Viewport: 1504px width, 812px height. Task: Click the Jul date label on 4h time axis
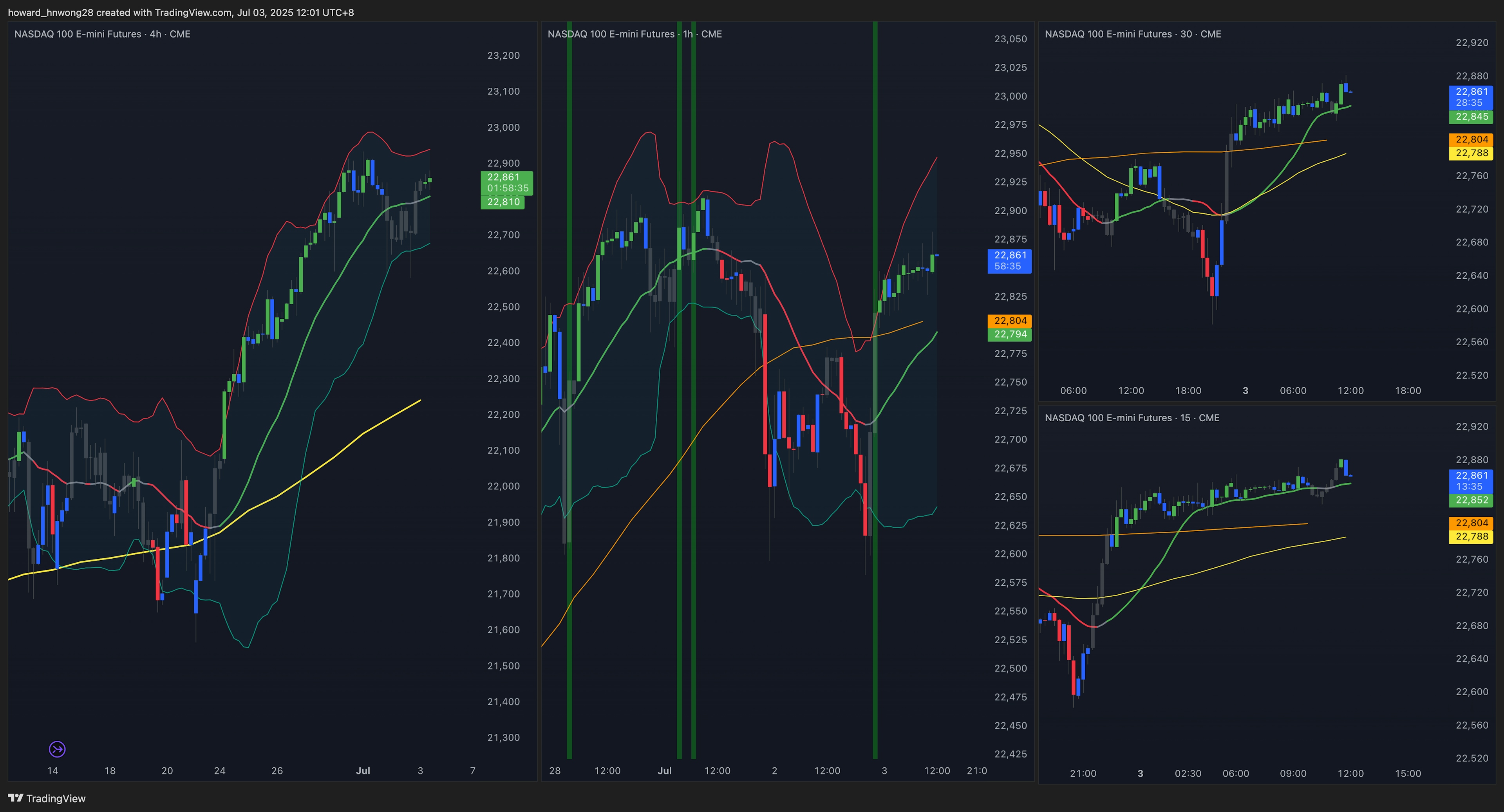[x=363, y=770]
